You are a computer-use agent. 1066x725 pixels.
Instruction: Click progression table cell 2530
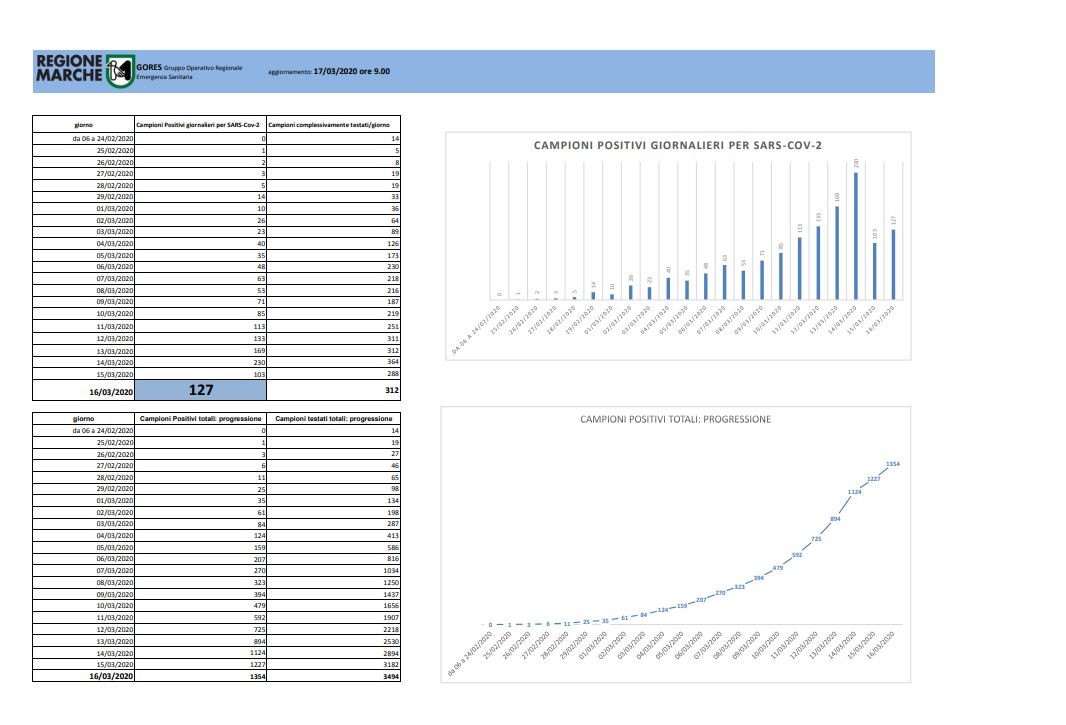point(333,641)
